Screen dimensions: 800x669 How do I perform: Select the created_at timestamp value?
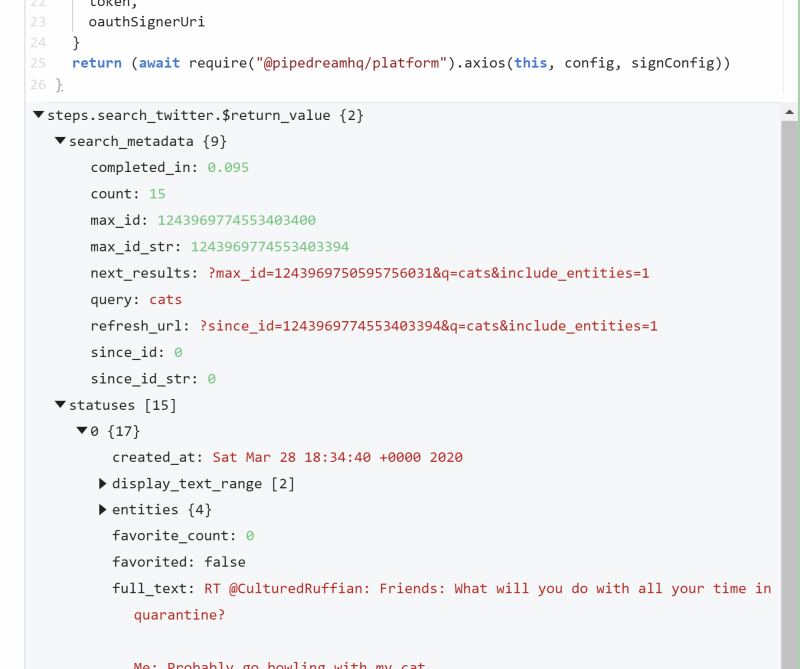[x=338, y=457]
